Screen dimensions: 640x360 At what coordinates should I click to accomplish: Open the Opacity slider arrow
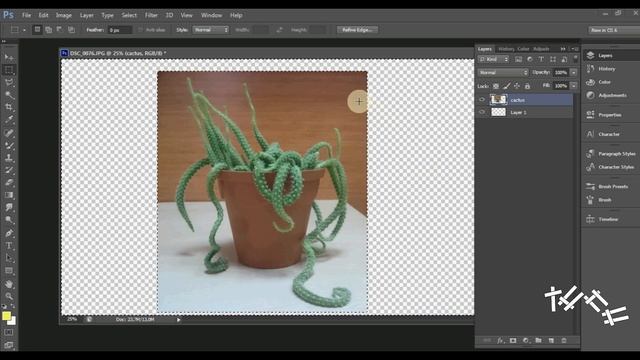573,73
